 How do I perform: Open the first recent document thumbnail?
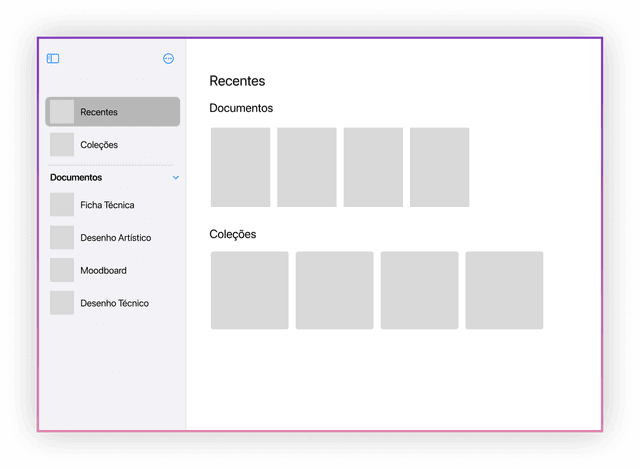(240, 167)
